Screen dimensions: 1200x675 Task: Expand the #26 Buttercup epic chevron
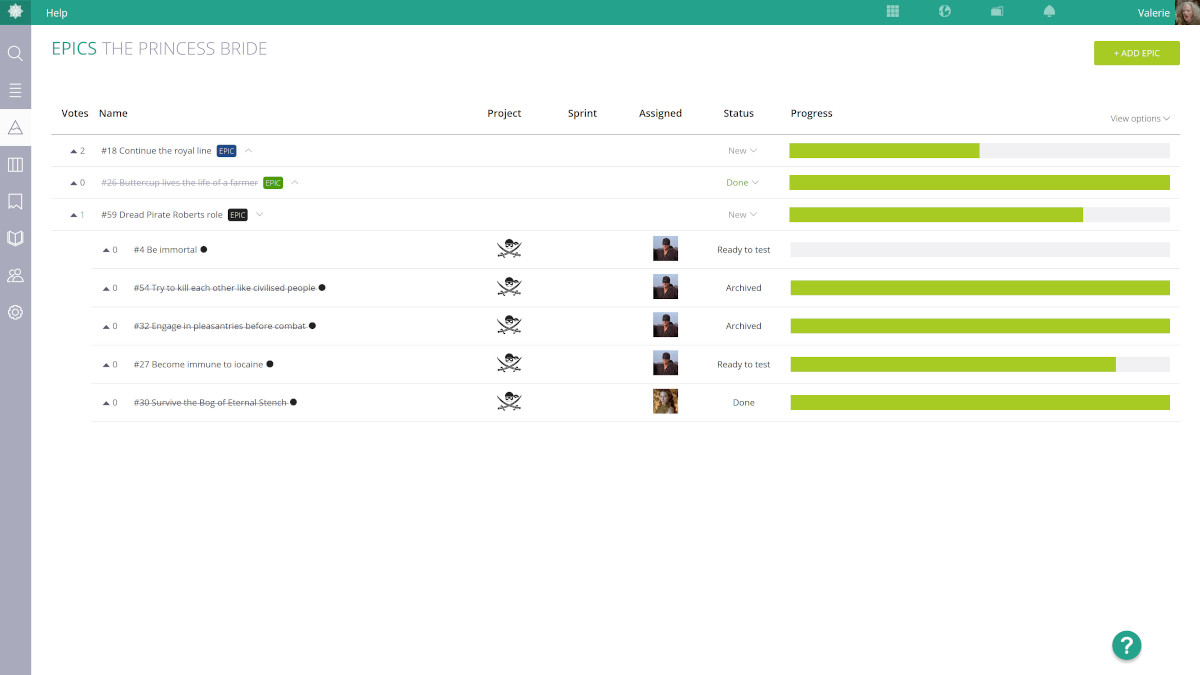[x=295, y=183]
